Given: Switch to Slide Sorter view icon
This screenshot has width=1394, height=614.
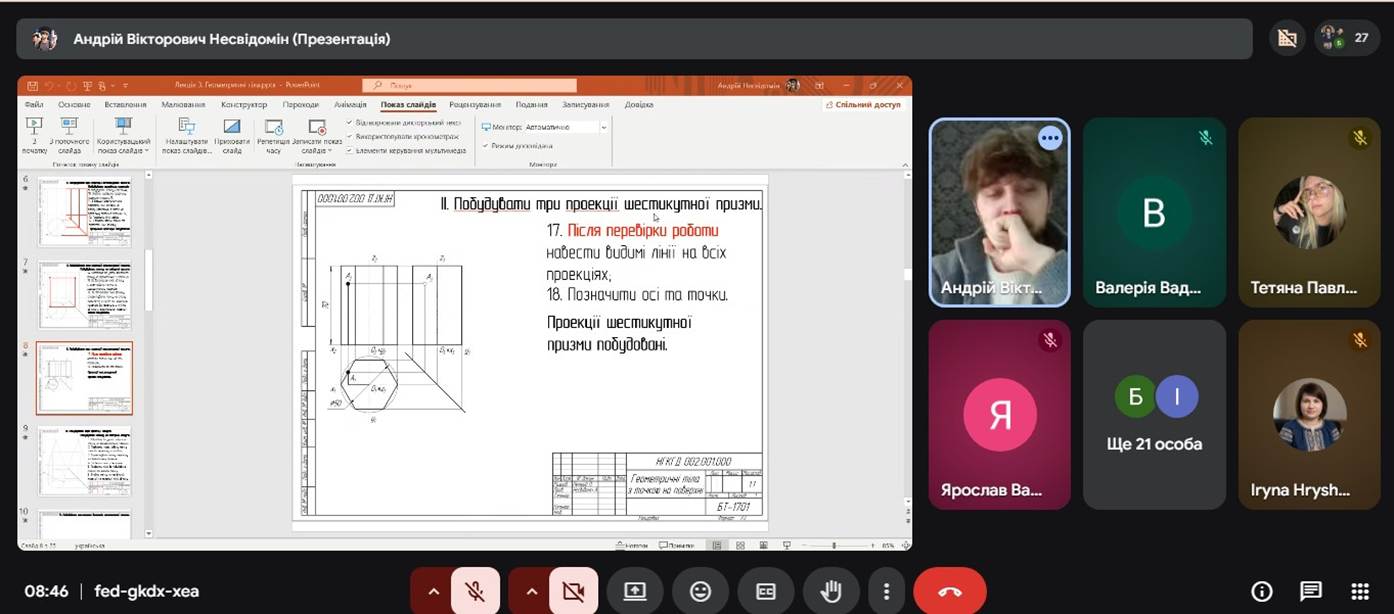Looking at the screenshot, I should click(741, 545).
